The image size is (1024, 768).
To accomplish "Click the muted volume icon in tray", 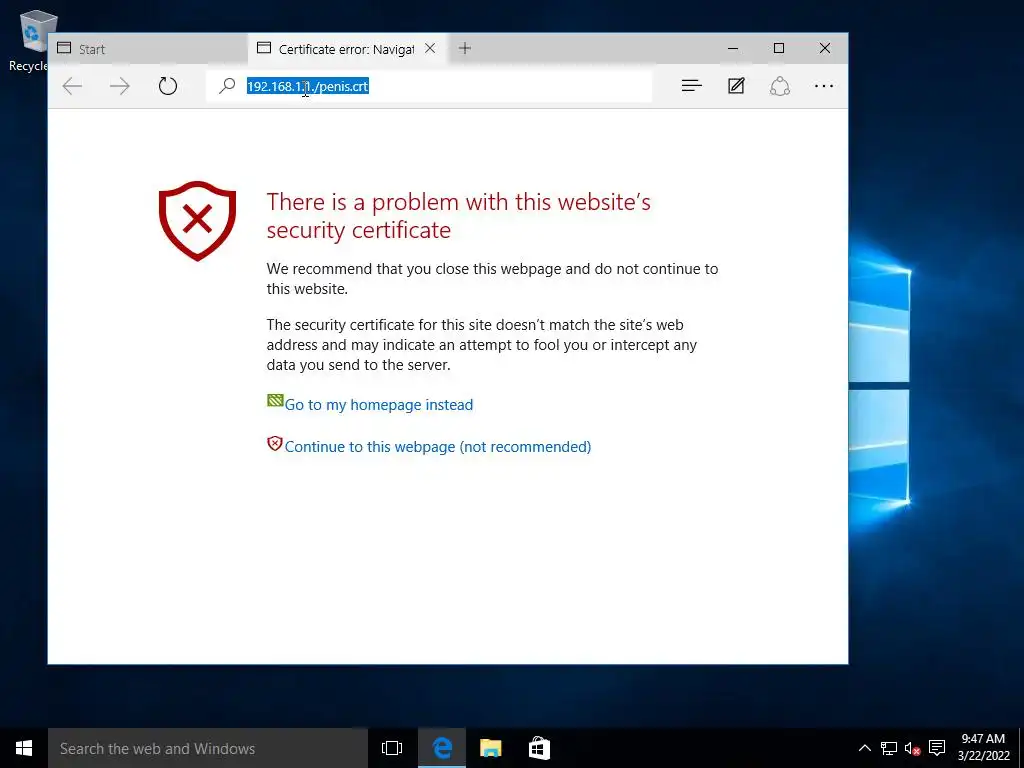I will [x=912, y=748].
